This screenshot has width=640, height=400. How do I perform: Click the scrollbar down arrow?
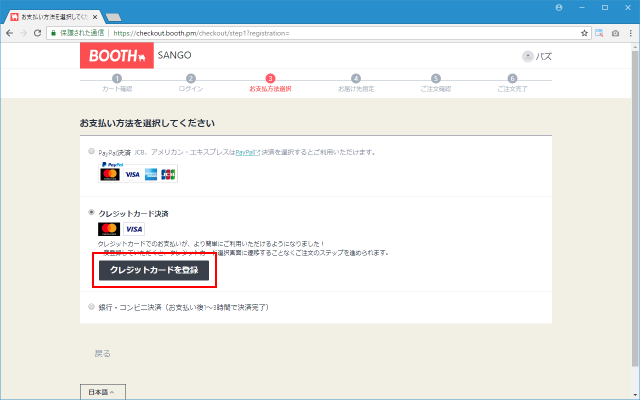point(636,395)
